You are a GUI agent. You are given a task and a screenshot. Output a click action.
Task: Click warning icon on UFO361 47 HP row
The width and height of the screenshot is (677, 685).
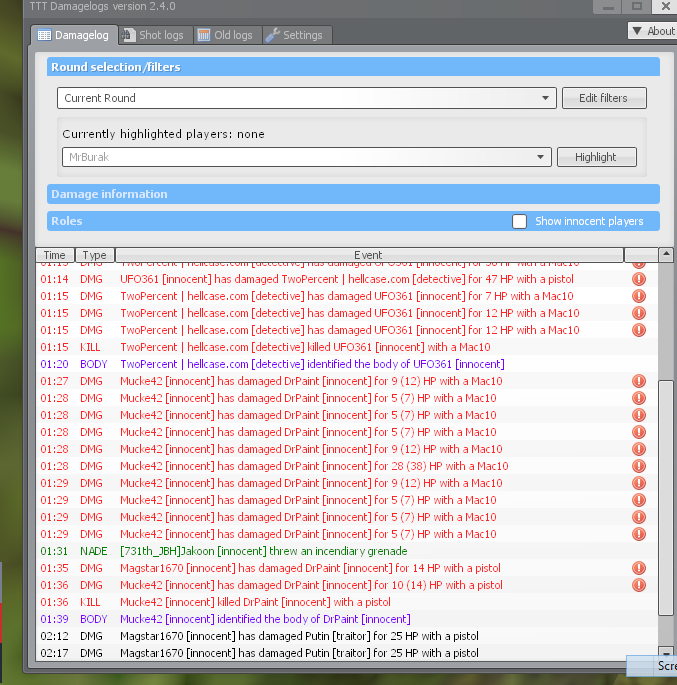(639, 279)
